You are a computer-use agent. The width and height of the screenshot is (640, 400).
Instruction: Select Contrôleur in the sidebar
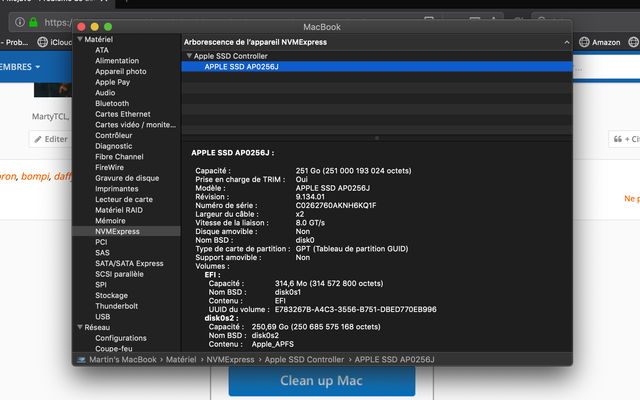point(114,135)
